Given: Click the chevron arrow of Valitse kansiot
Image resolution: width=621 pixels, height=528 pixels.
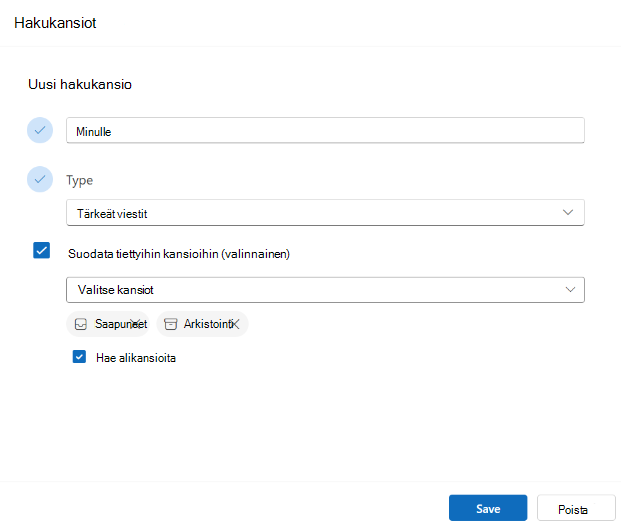Looking at the screenshot, I should 570,290.
